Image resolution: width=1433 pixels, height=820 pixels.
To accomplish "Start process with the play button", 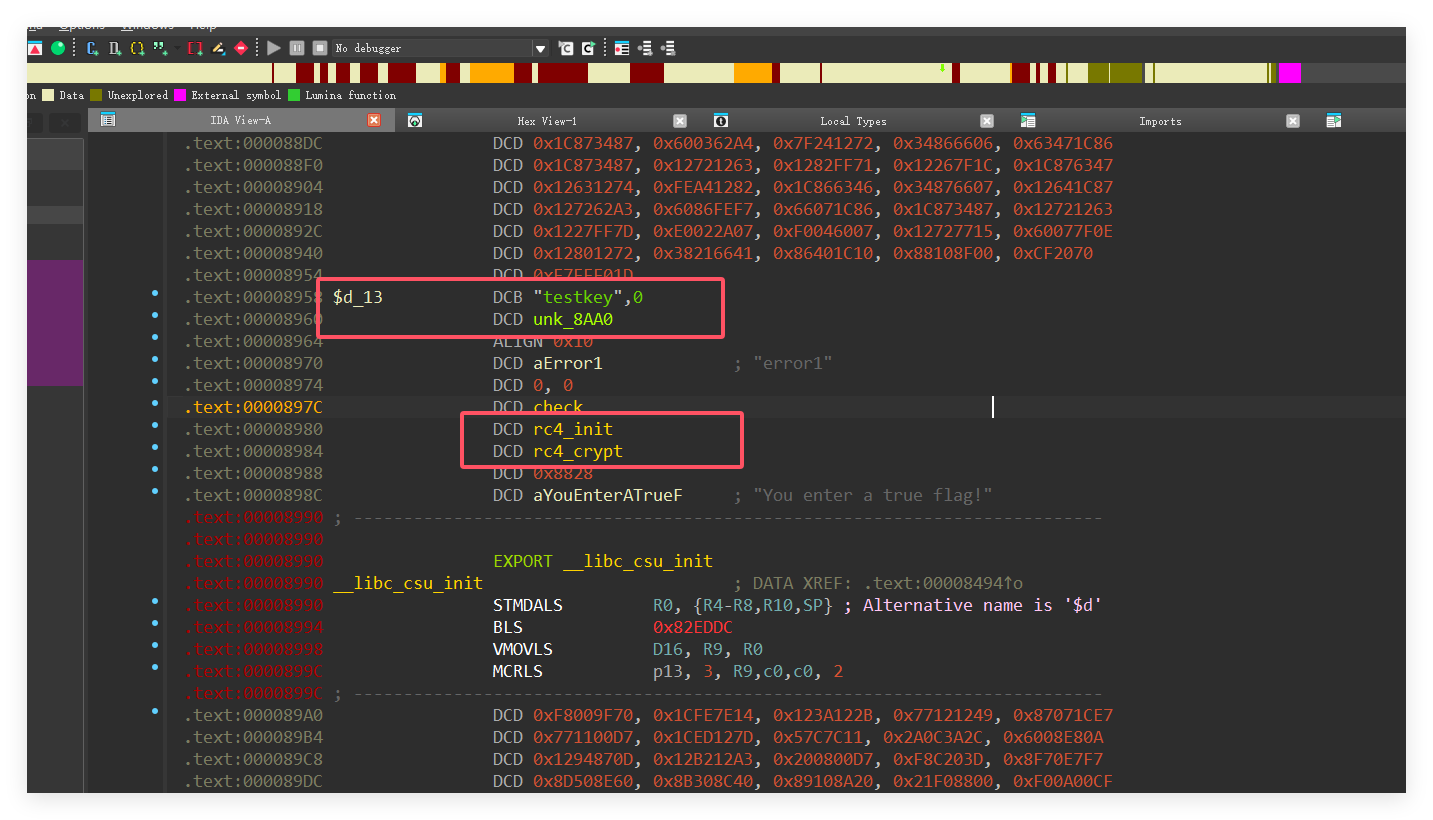I will [274, 48].
